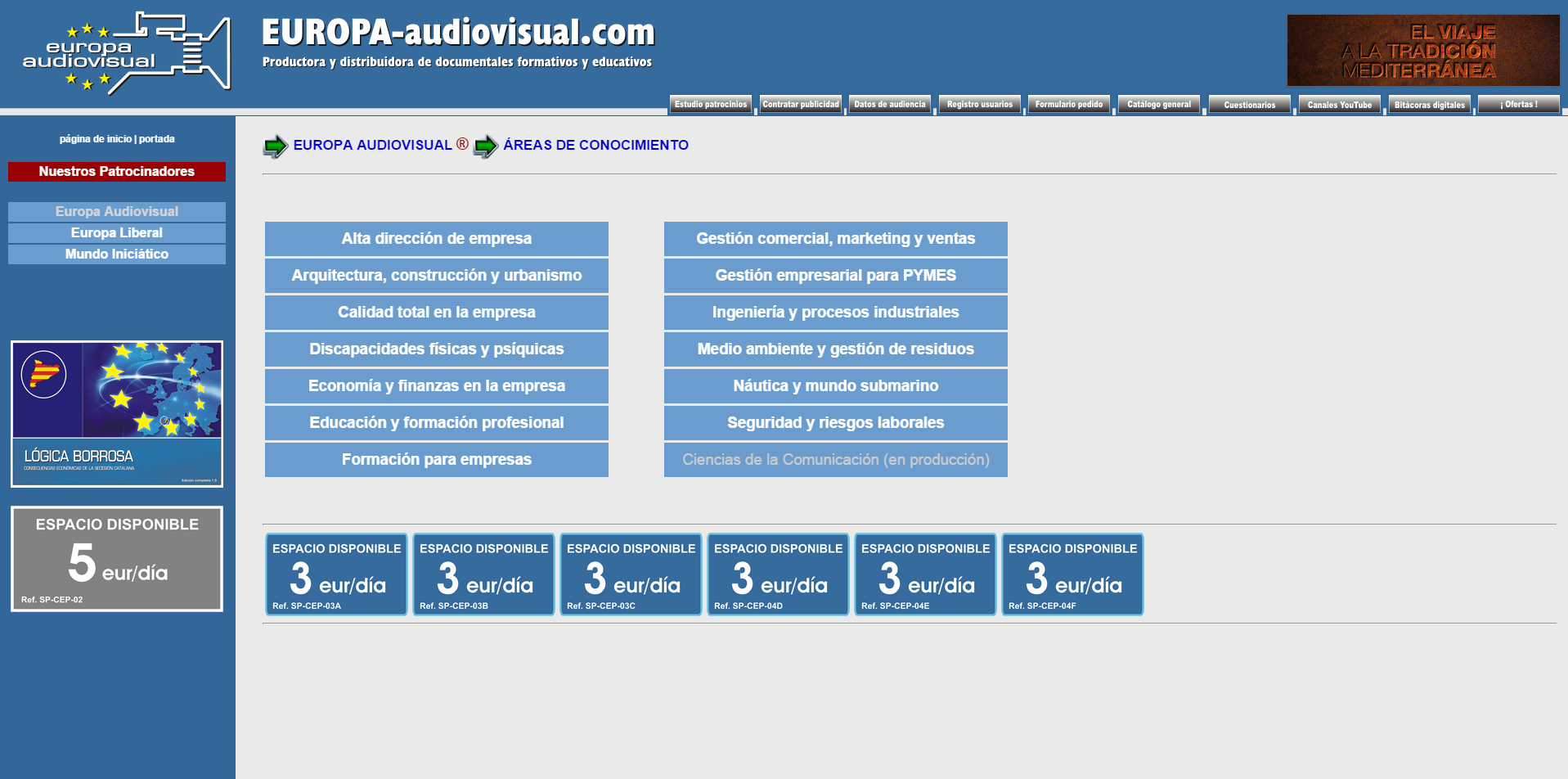The image size is (1568, 779).
Task: Open Discapacidades físicas y psíquicas area
Action: [x=437, y=349]
